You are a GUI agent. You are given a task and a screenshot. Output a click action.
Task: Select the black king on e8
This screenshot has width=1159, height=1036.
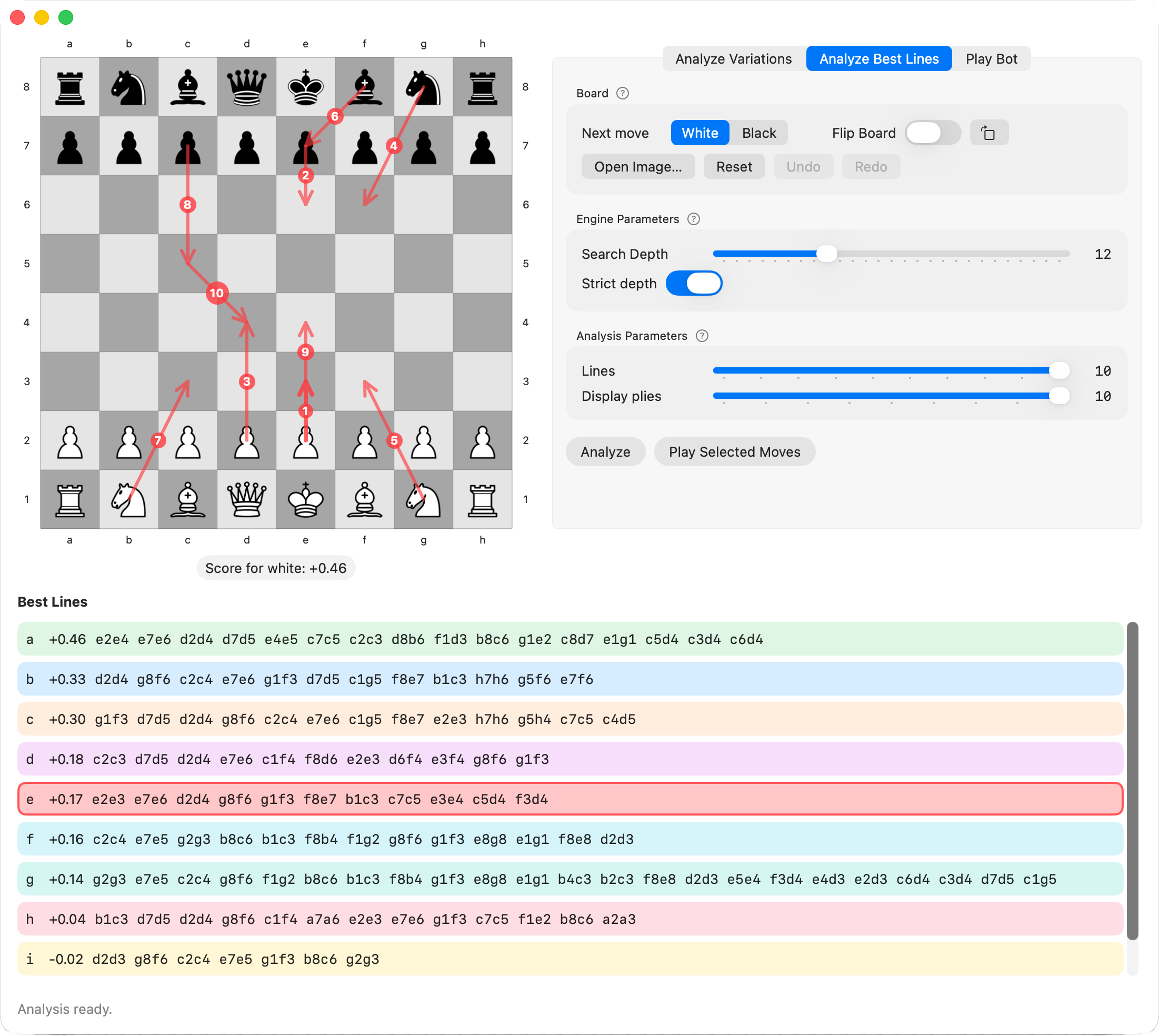(306, 87)
